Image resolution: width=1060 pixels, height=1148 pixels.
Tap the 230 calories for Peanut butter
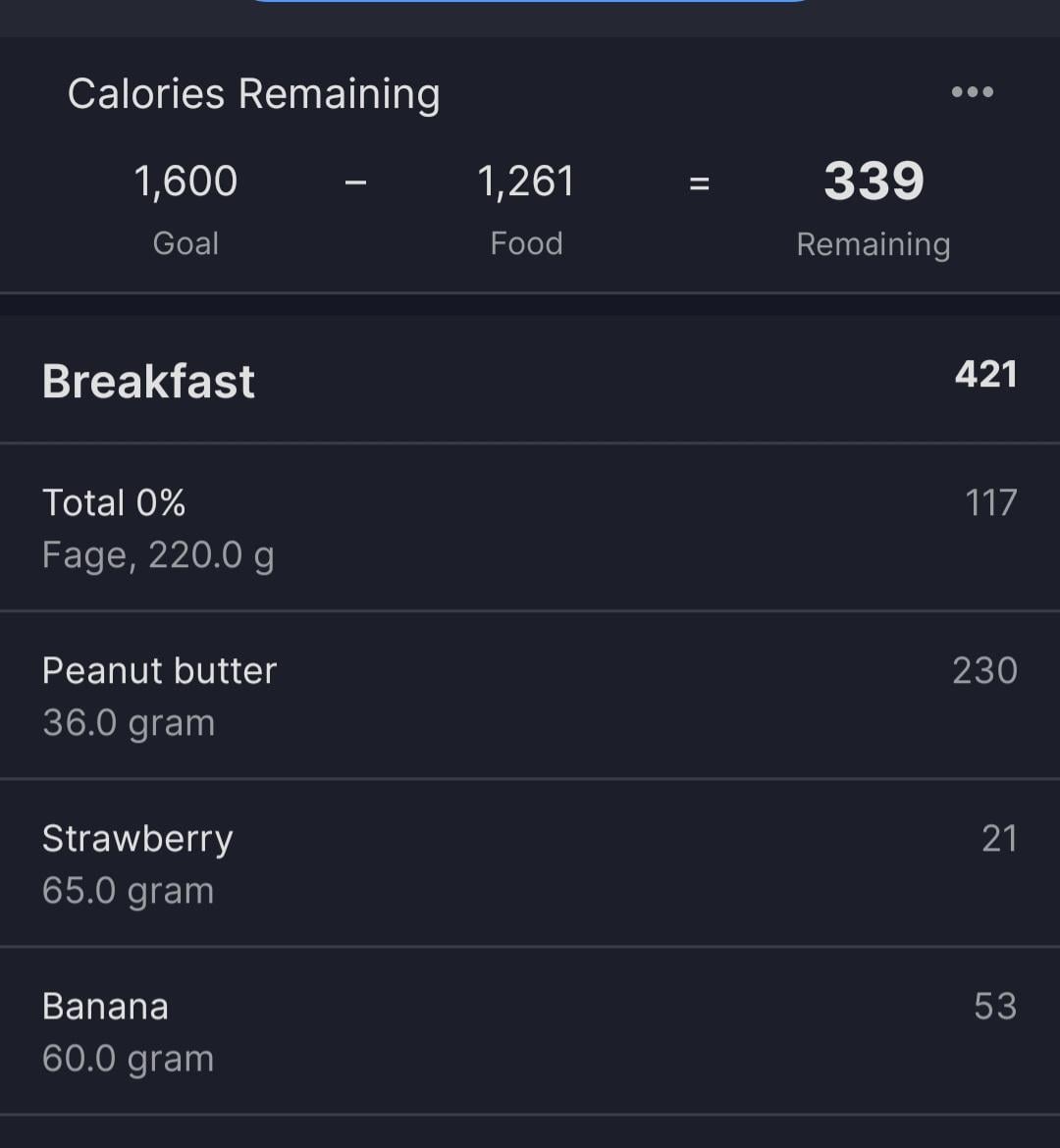(x=984, y=670)
